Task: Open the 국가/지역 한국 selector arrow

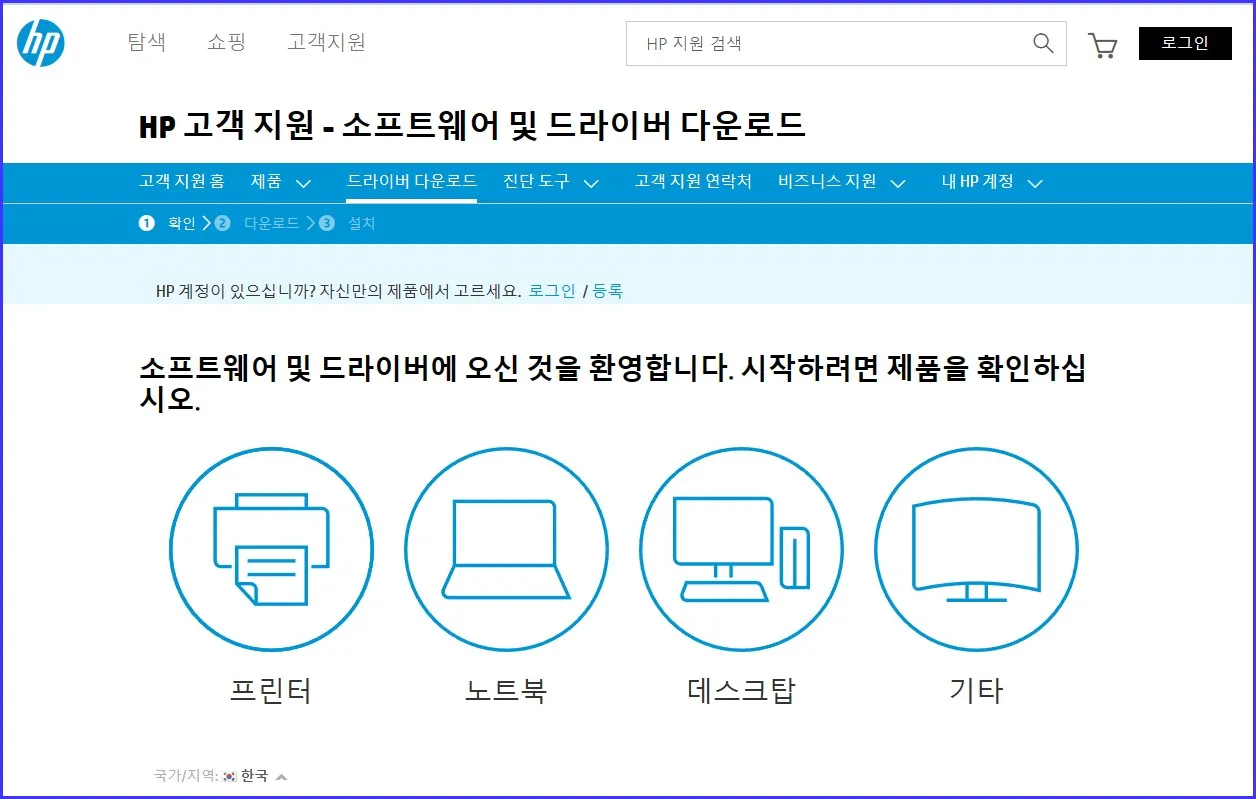Action: coord(281,777)
